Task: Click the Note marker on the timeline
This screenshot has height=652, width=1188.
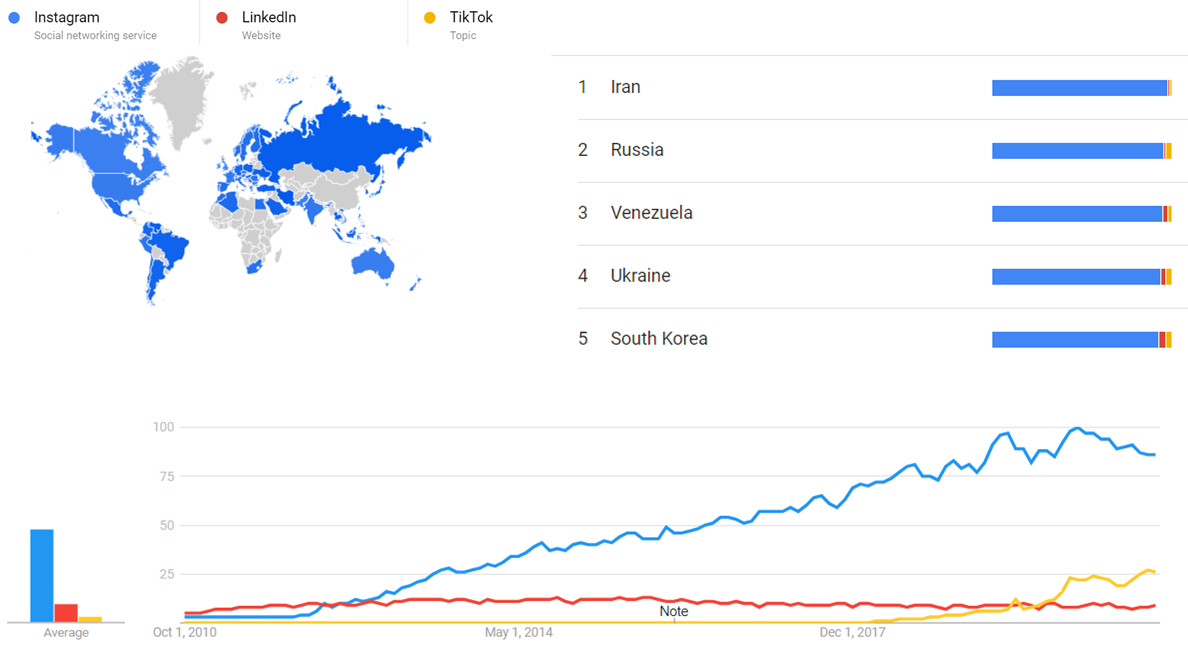Action: 674,611
